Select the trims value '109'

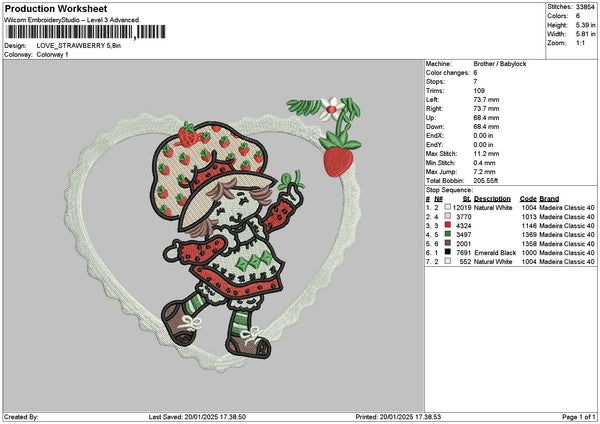tap(479, 91)
